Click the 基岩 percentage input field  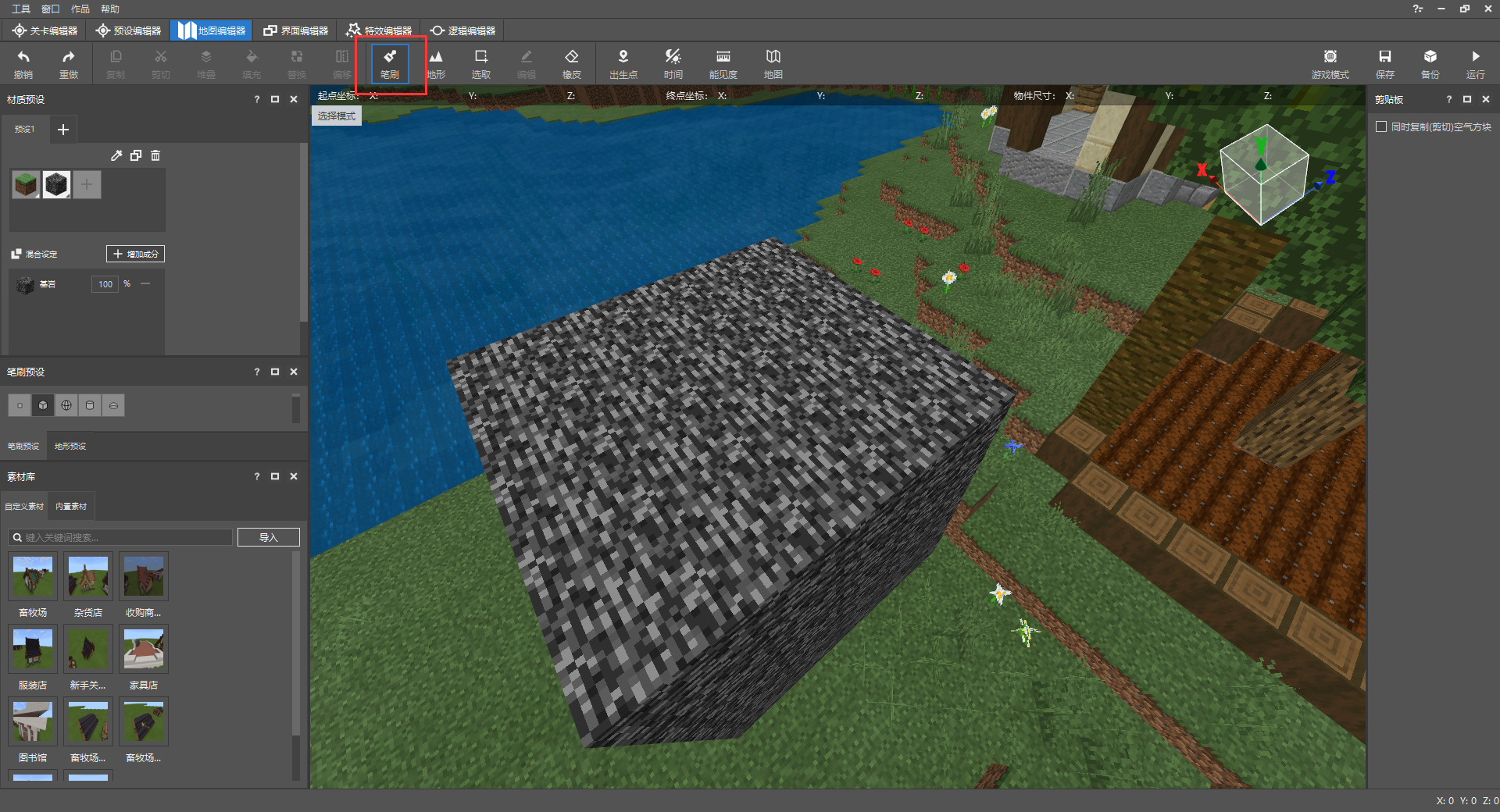(x=105, y=284)
